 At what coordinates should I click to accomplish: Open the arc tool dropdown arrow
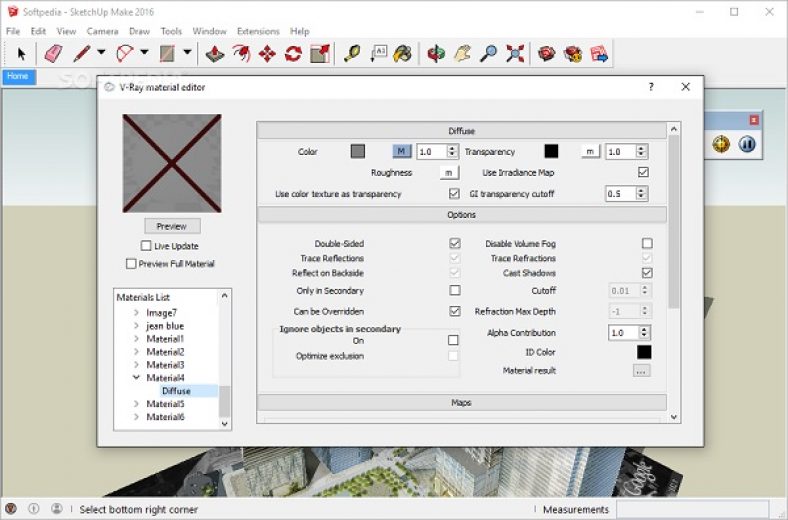point(145,53)
